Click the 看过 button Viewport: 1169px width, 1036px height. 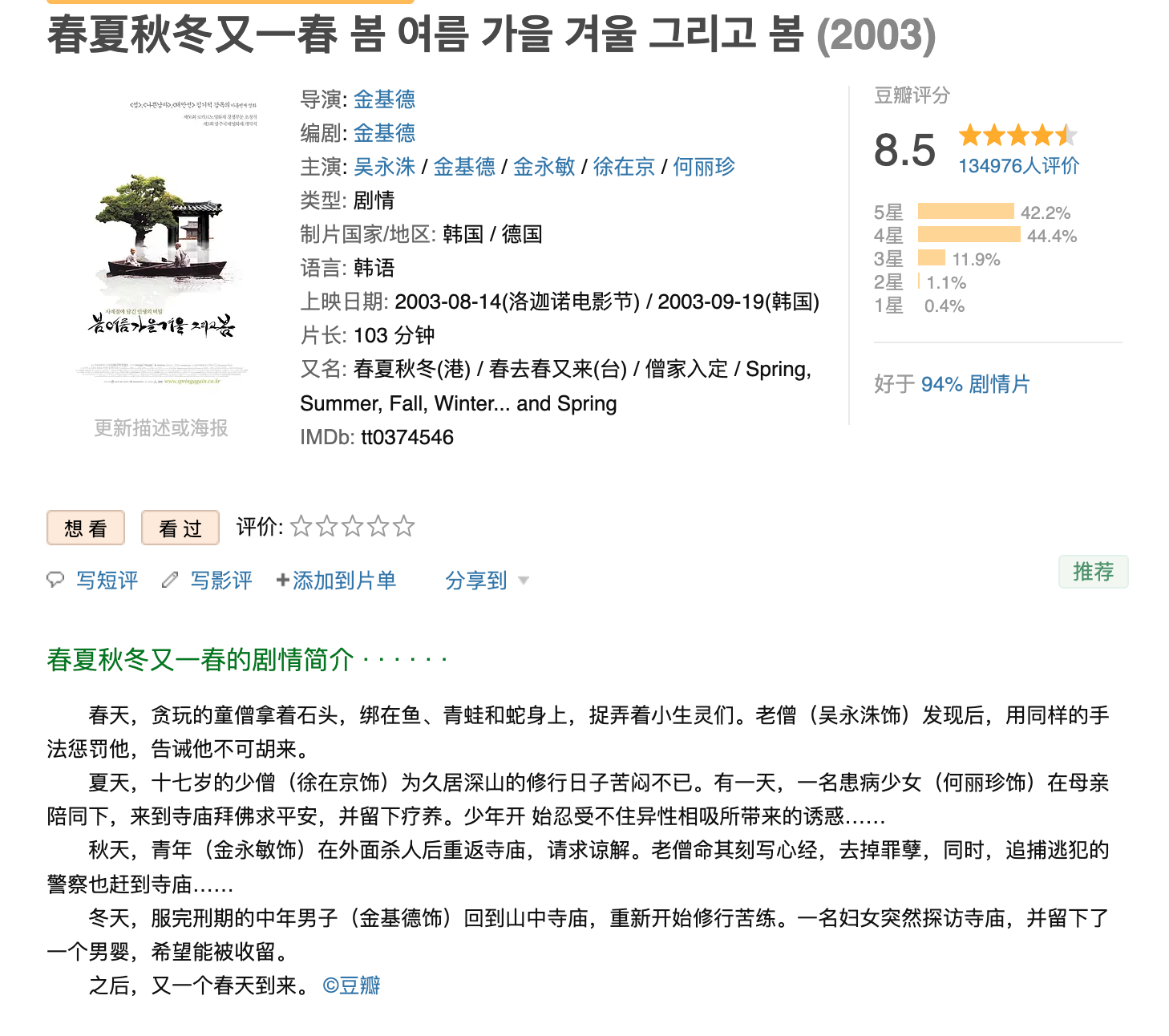tap(180, 528)
